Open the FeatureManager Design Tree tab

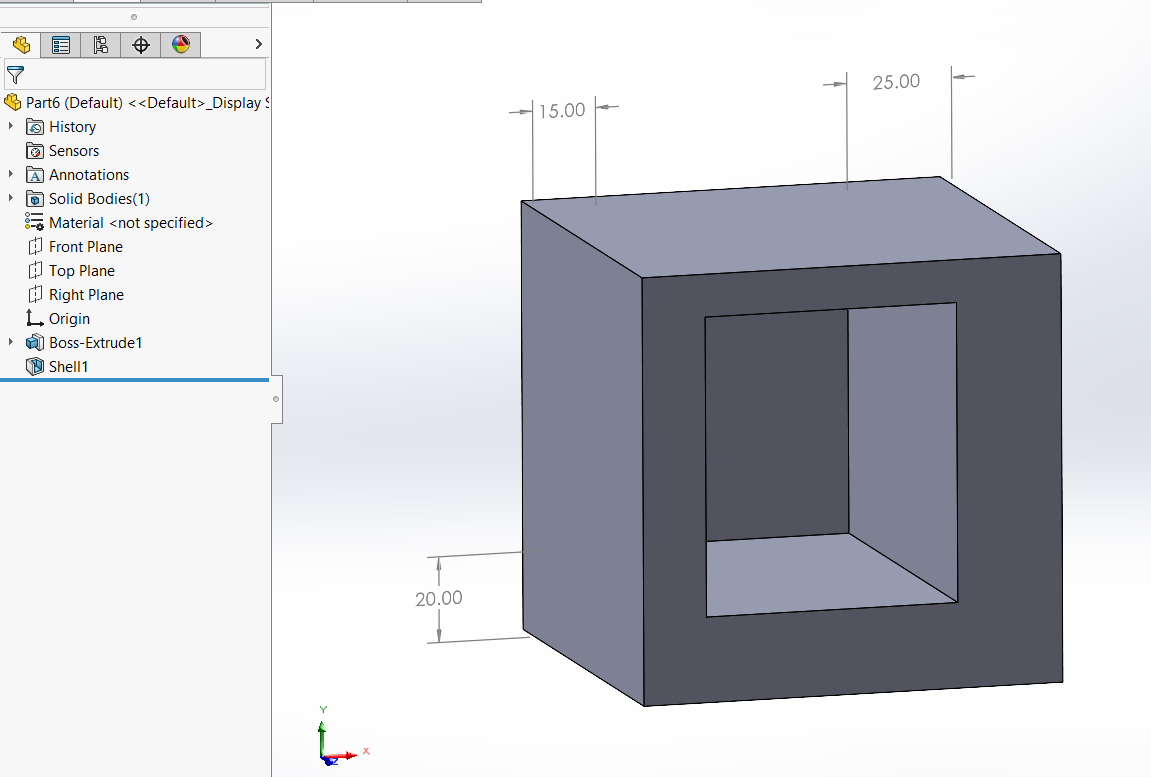[x=21, y=45]
